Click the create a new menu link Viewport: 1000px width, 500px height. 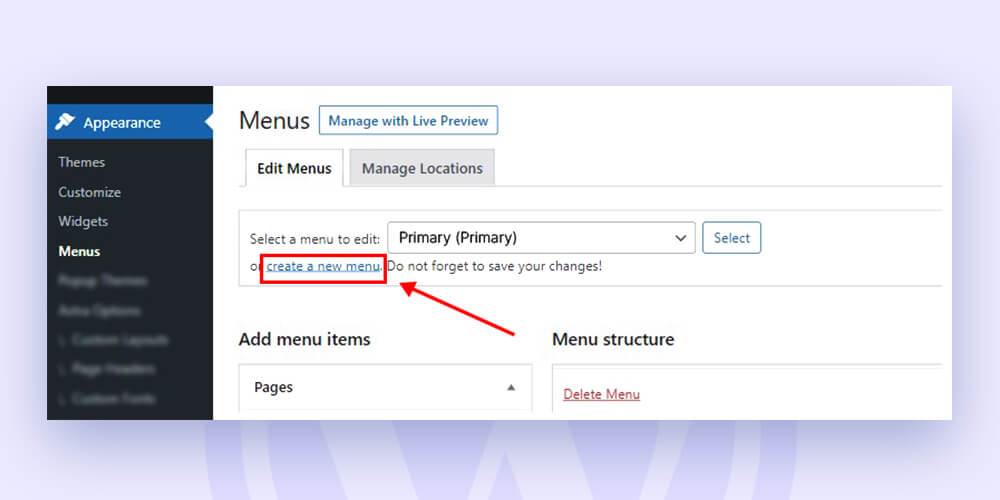tap(323, 266)
